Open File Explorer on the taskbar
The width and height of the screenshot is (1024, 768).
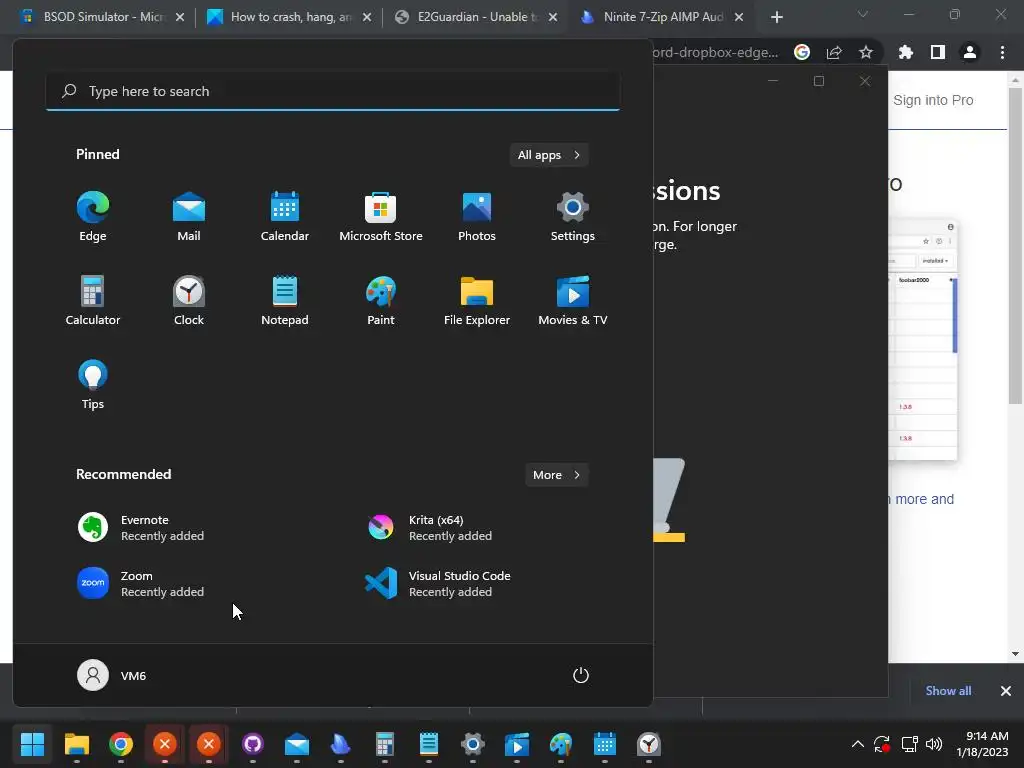[x=76, y=744]
